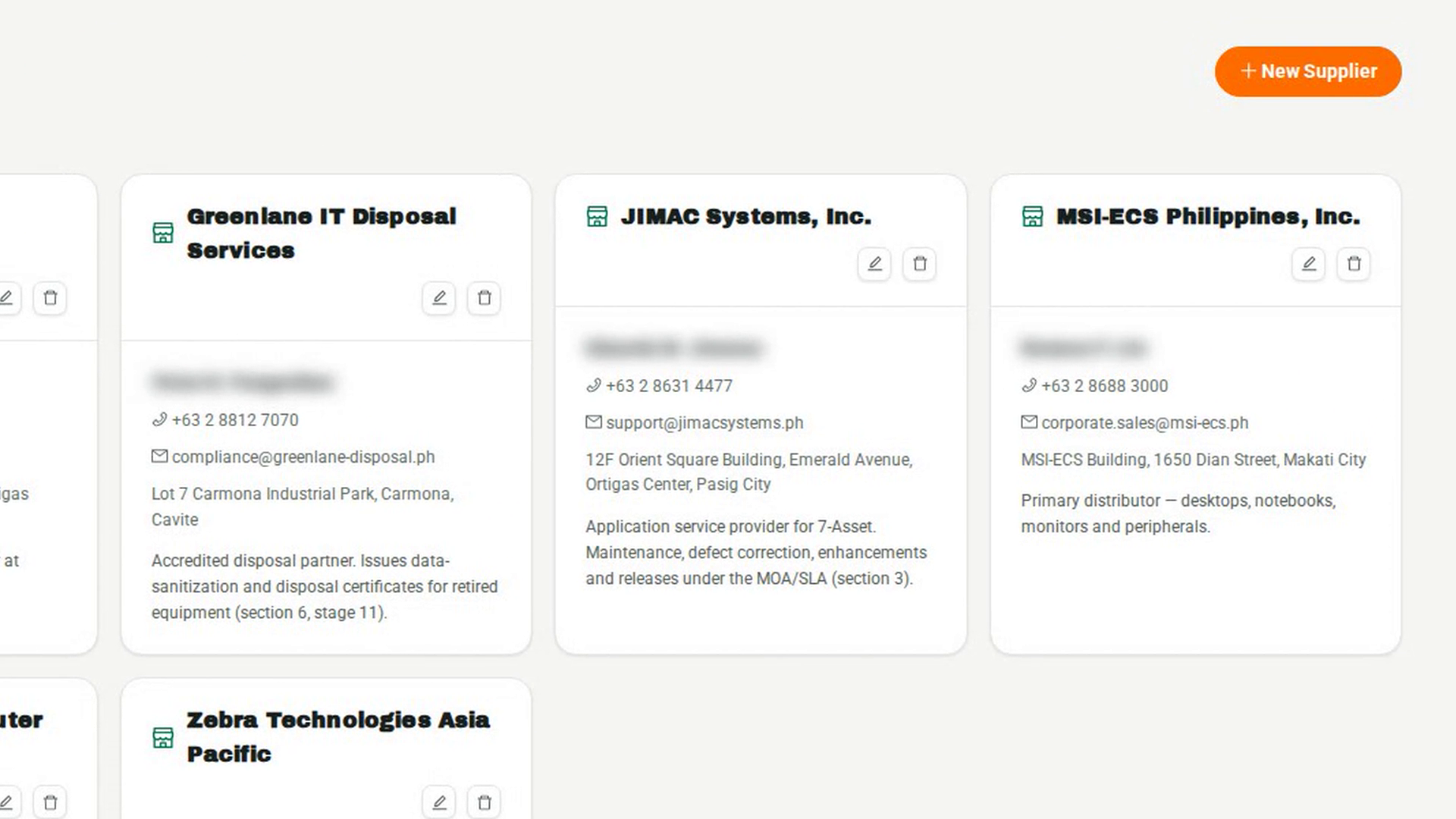Edit Zebra Technologies Asia Pacific supplier
The image size is (1456, 819).
click(x=439, y=802)
